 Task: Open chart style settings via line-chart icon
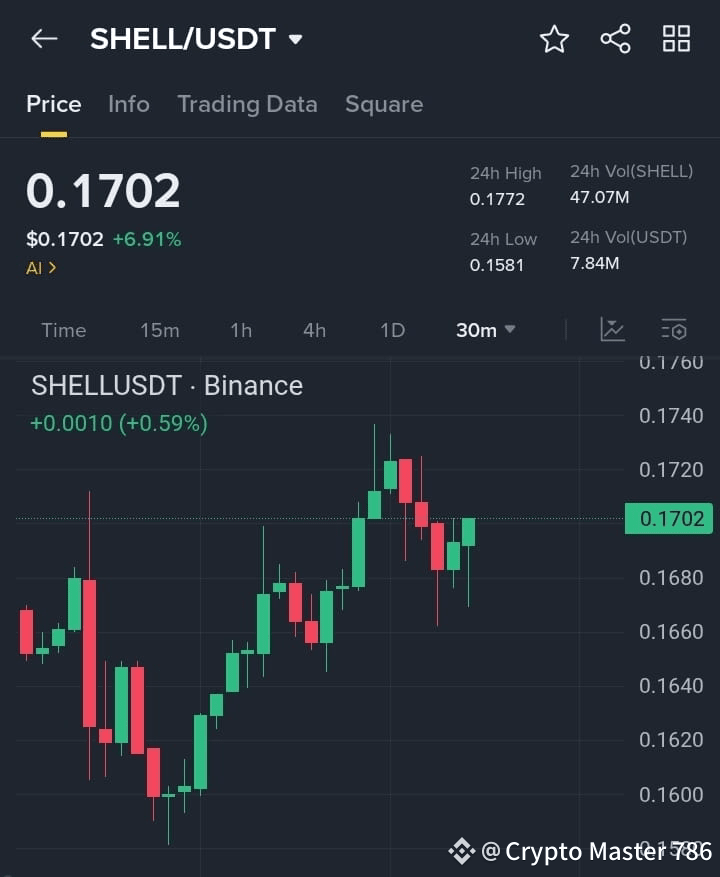click(x=612, y=329)
